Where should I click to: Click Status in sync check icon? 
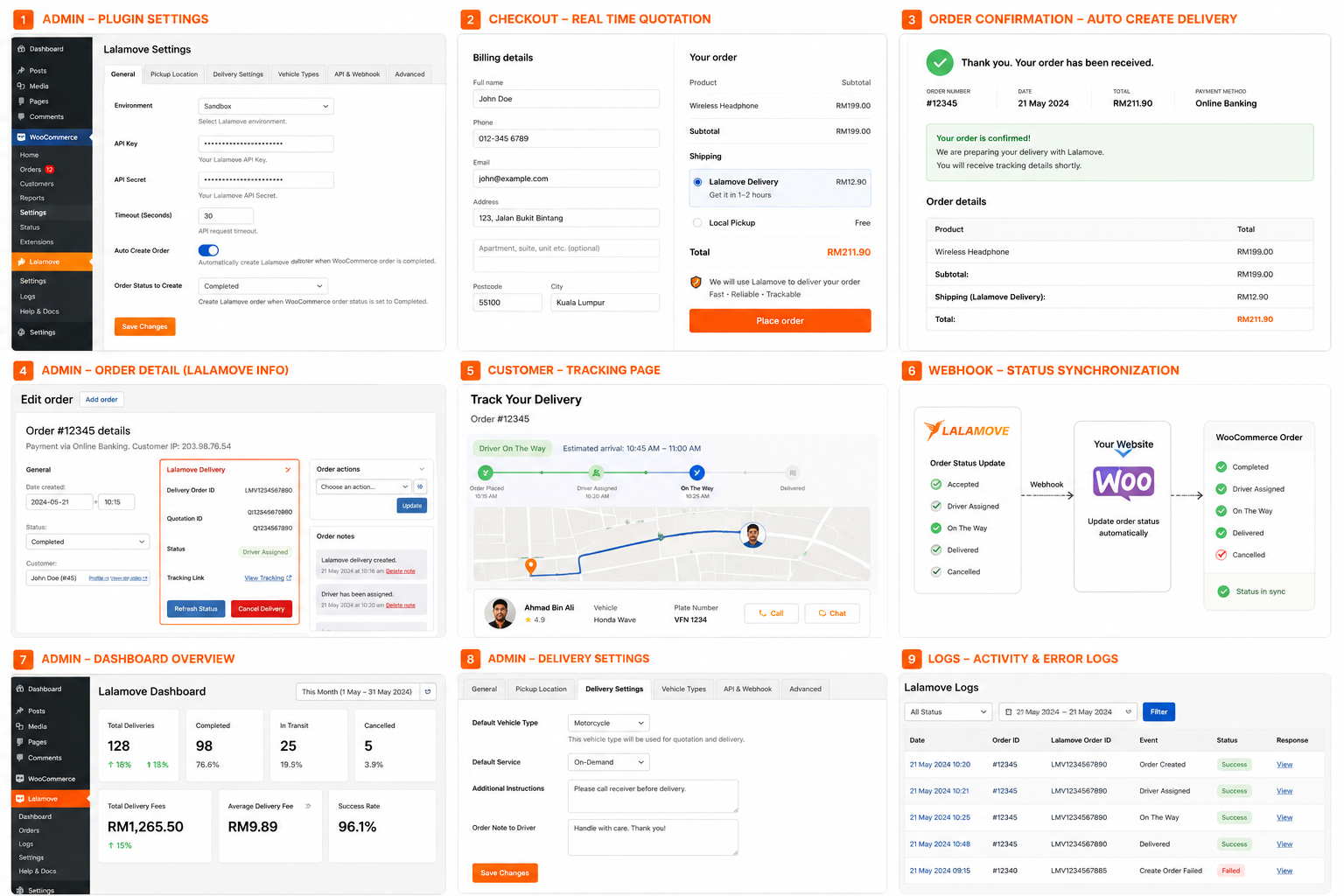[1223, 591]
